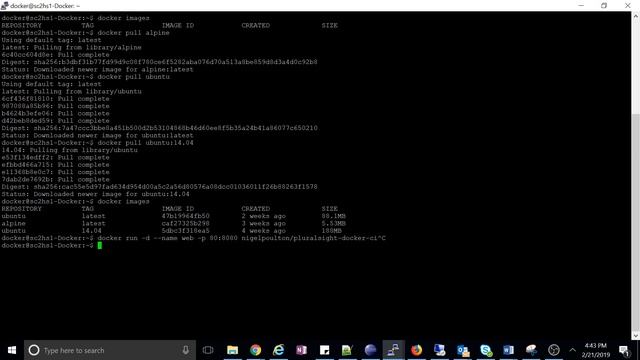This screenshot has height=360, width=640.
Task: Click the '4 weeks ago' created value
Action: click(263, 231)
